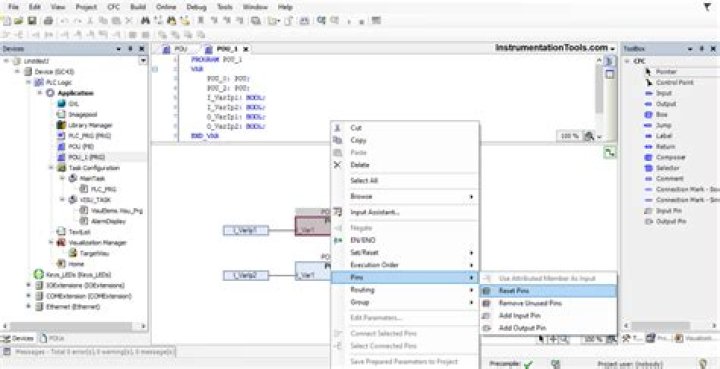The width and height of the screenshot is (720, 369).
Task: Open the Online menu
Action: (166, 7)
